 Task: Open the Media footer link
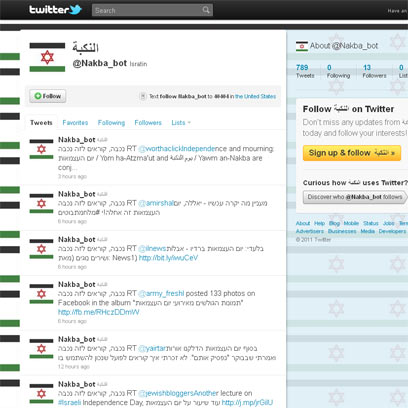point(368,231)
